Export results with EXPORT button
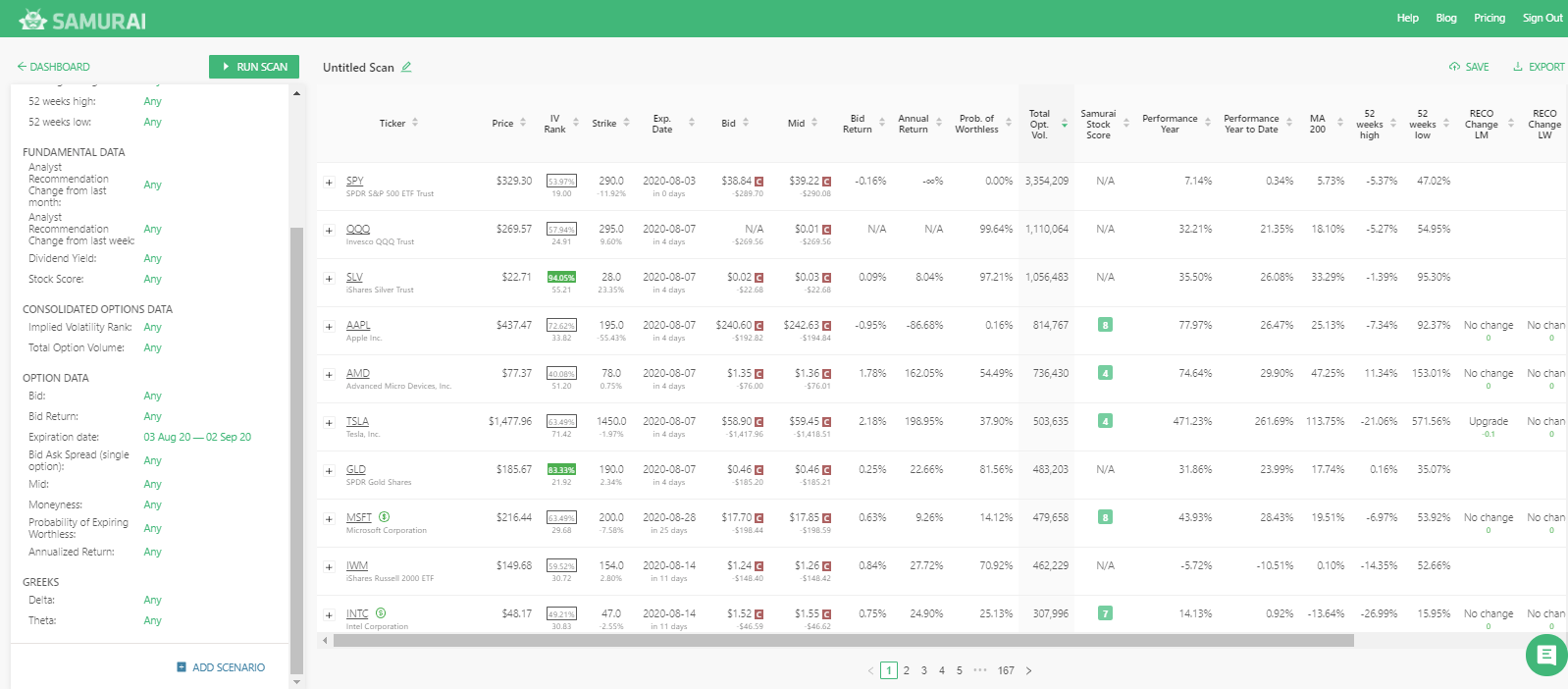This screenshot has width=1568, height=689. click(x=1539, y=67)
